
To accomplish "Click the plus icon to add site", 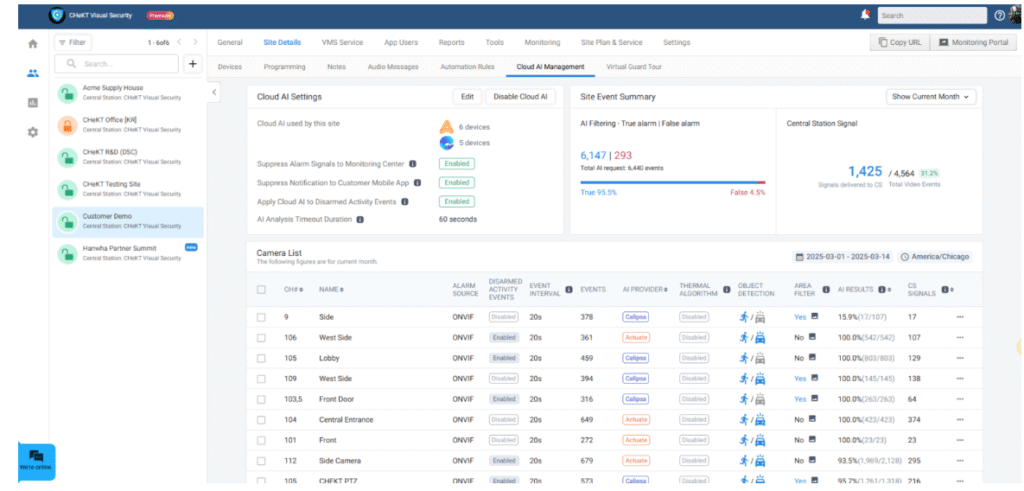I will click(x=193, y=64).
